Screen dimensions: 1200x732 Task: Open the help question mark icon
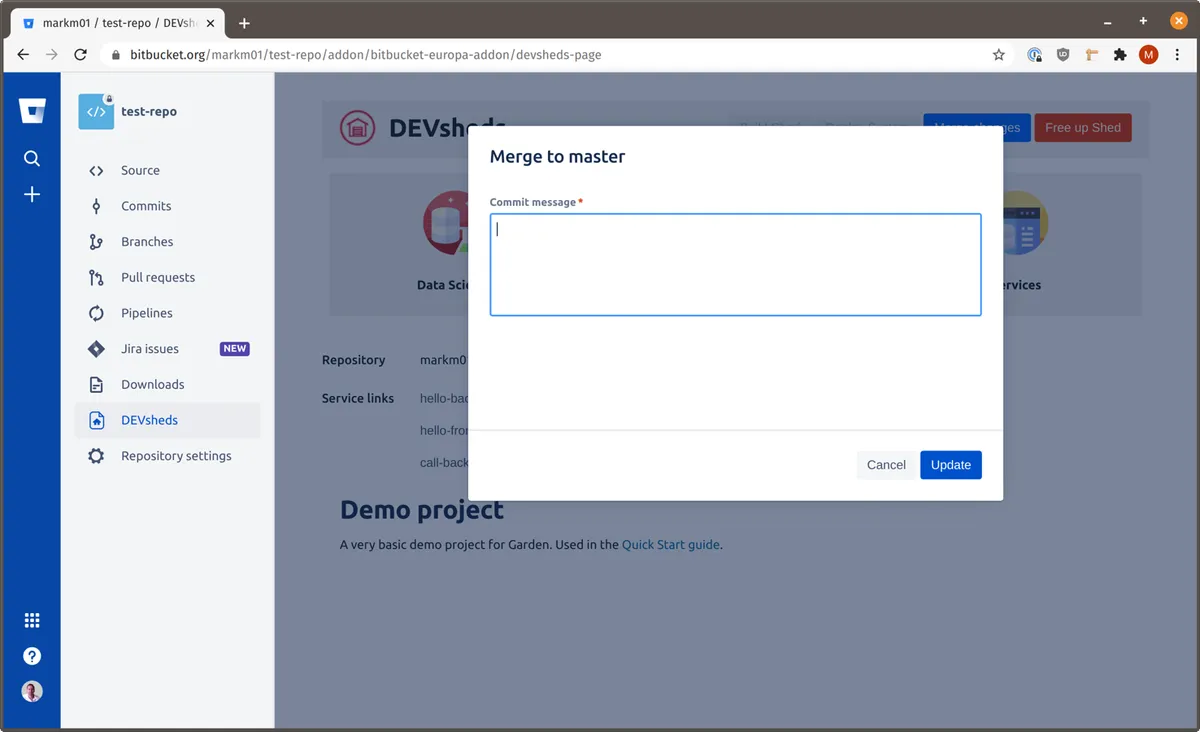tap(32, 656)
